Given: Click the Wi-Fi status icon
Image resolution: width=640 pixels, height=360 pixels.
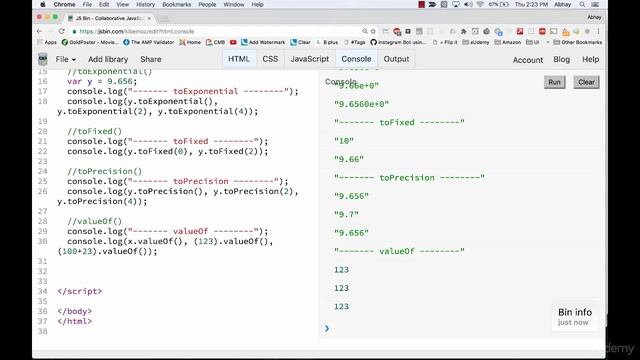Looking at the screenshot, I should pyautogui.click(x=480, y=4).
